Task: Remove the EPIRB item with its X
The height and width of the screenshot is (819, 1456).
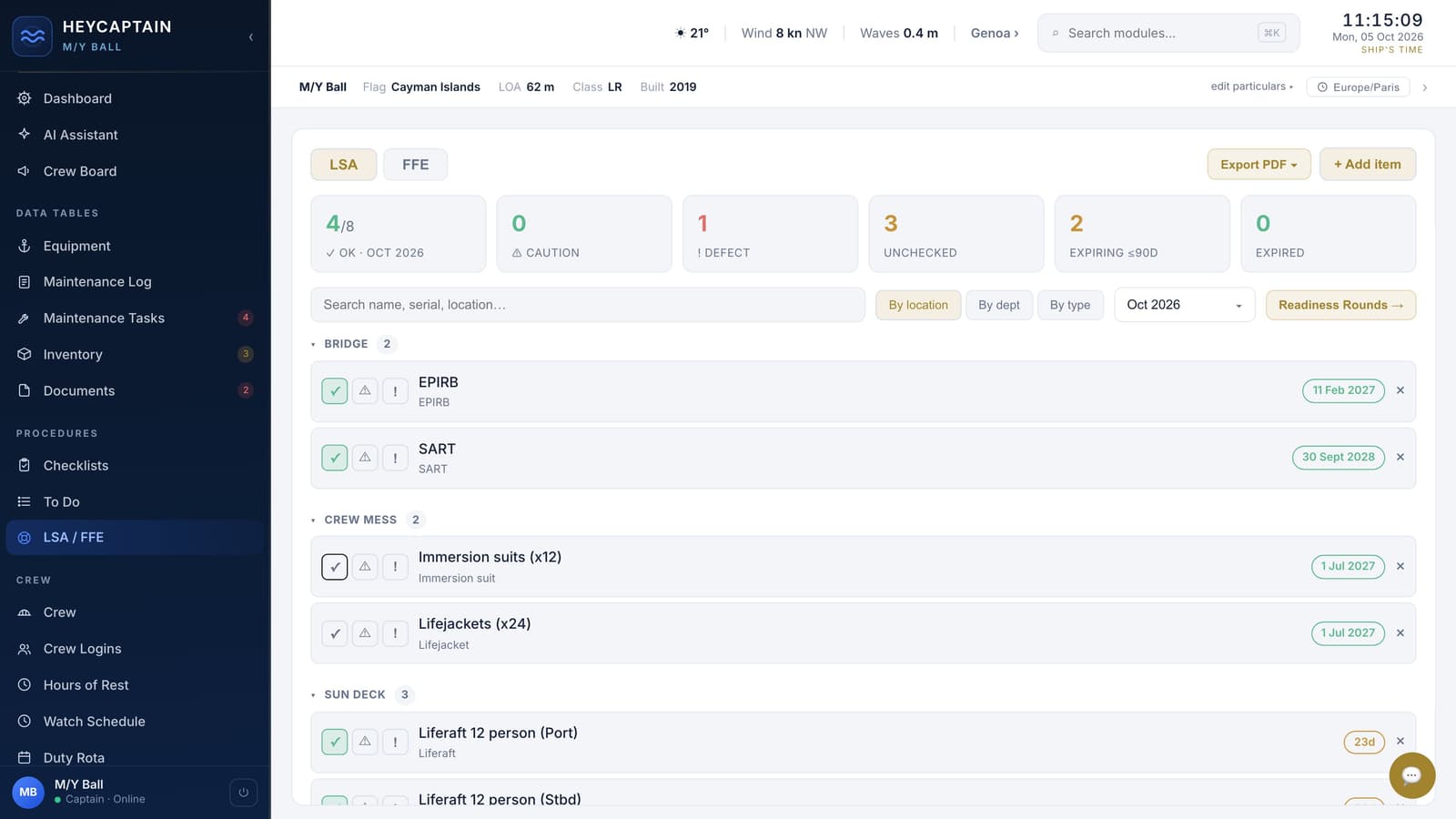Action: coord(1400,390)
